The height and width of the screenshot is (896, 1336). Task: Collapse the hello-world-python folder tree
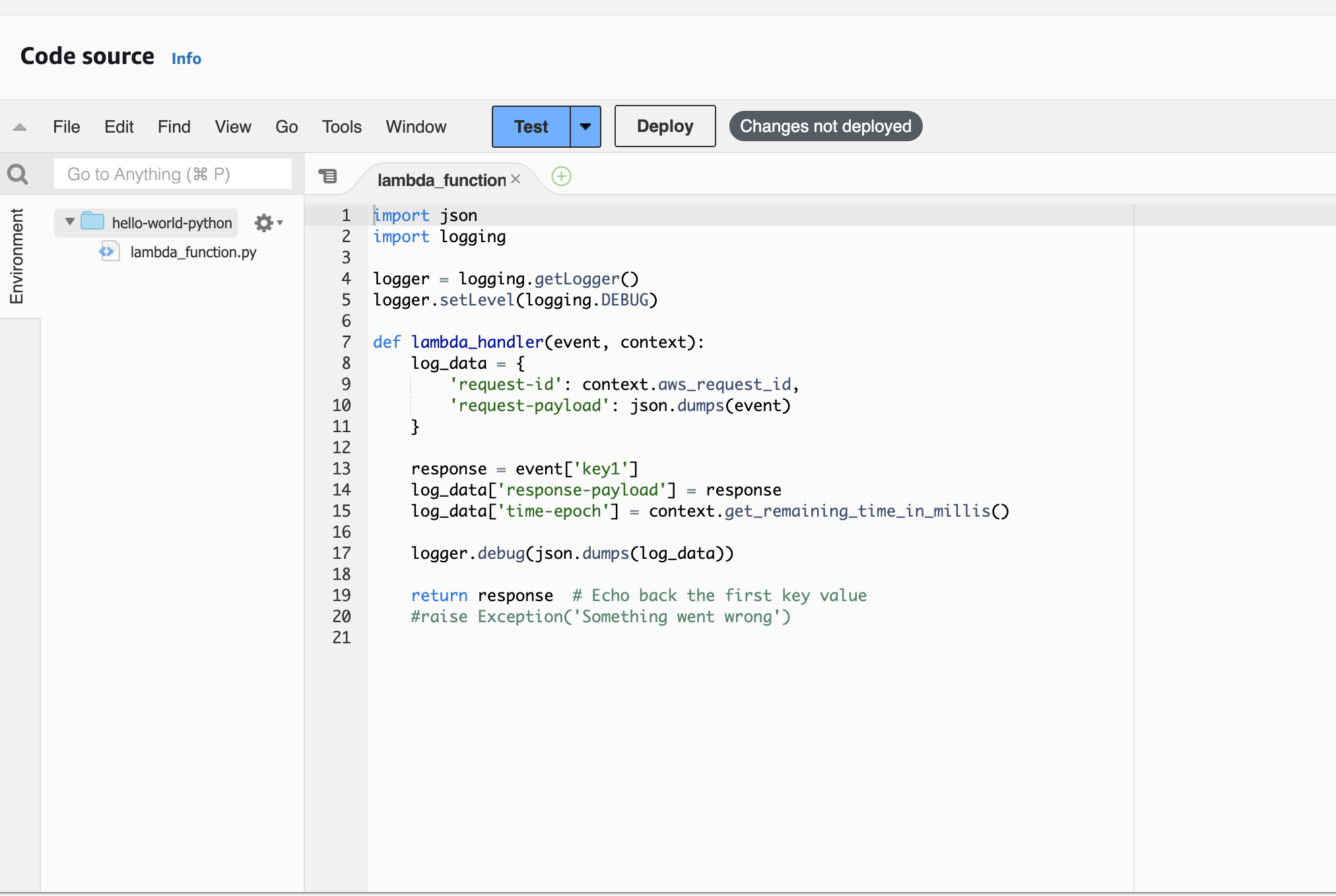tap(70, 222)
